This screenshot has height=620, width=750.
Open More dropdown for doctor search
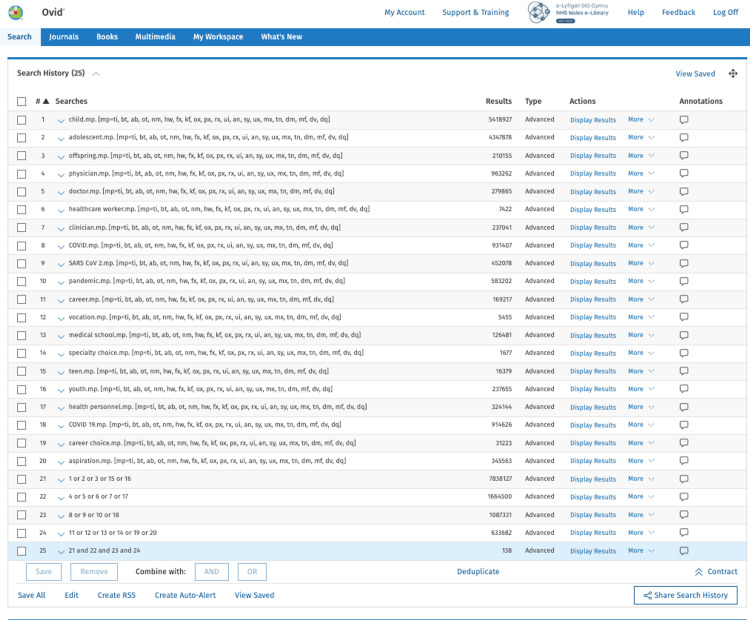tap(641, 191)
